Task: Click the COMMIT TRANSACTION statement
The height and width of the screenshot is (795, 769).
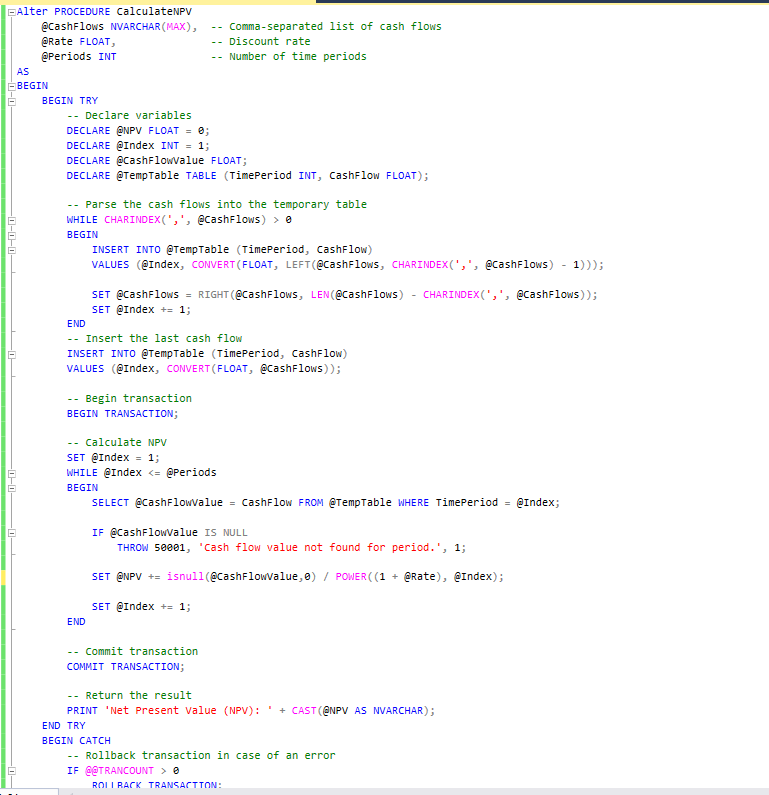Action: 125,667
